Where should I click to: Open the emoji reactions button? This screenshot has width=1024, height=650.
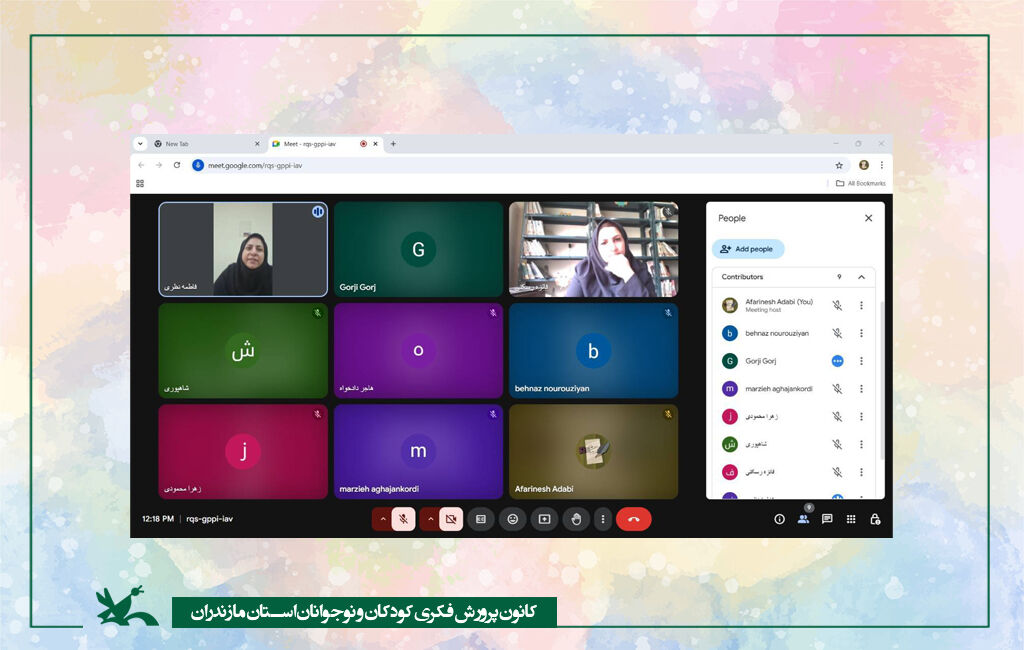(512, 519)
